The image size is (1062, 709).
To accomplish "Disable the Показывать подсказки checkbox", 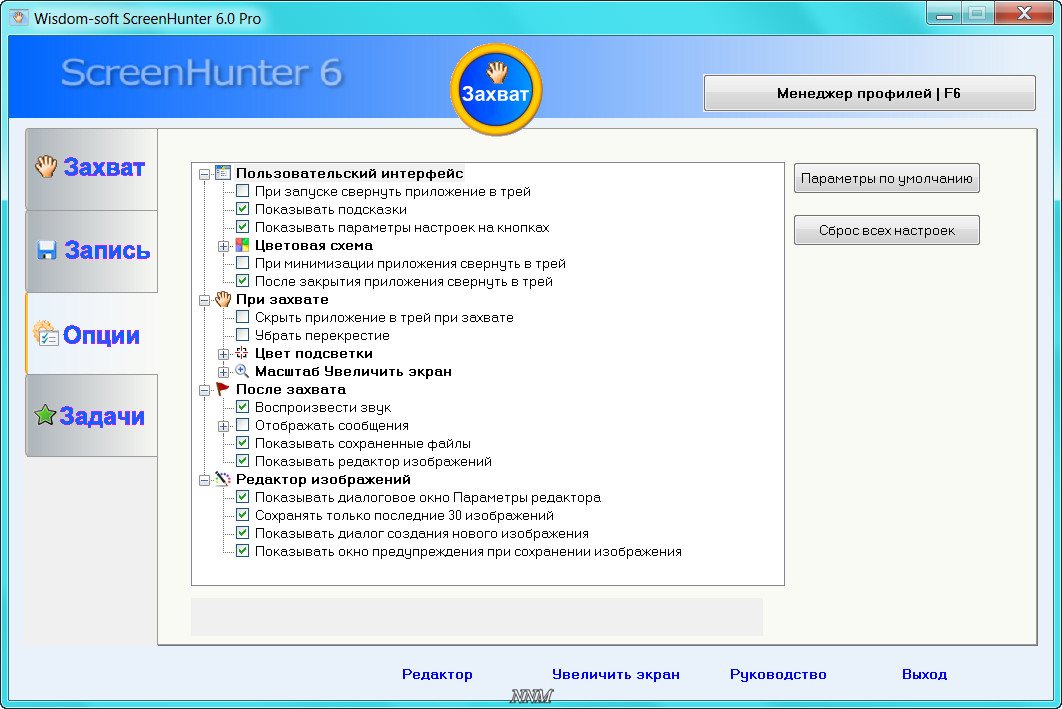I will tap(242, 209).
